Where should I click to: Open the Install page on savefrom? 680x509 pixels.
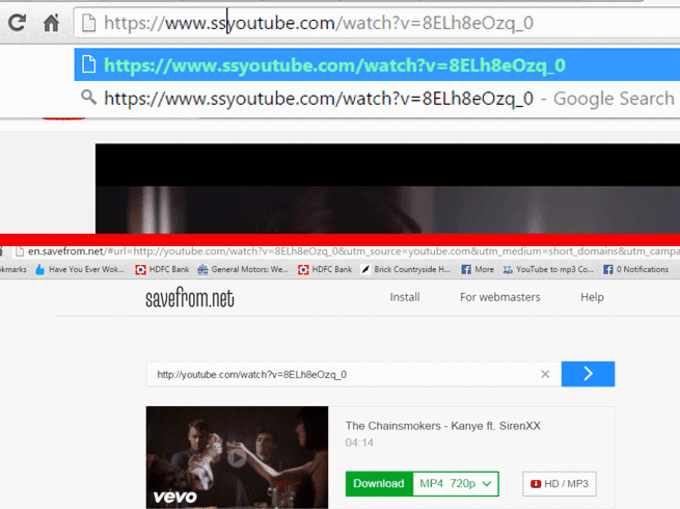click(405, 297)
